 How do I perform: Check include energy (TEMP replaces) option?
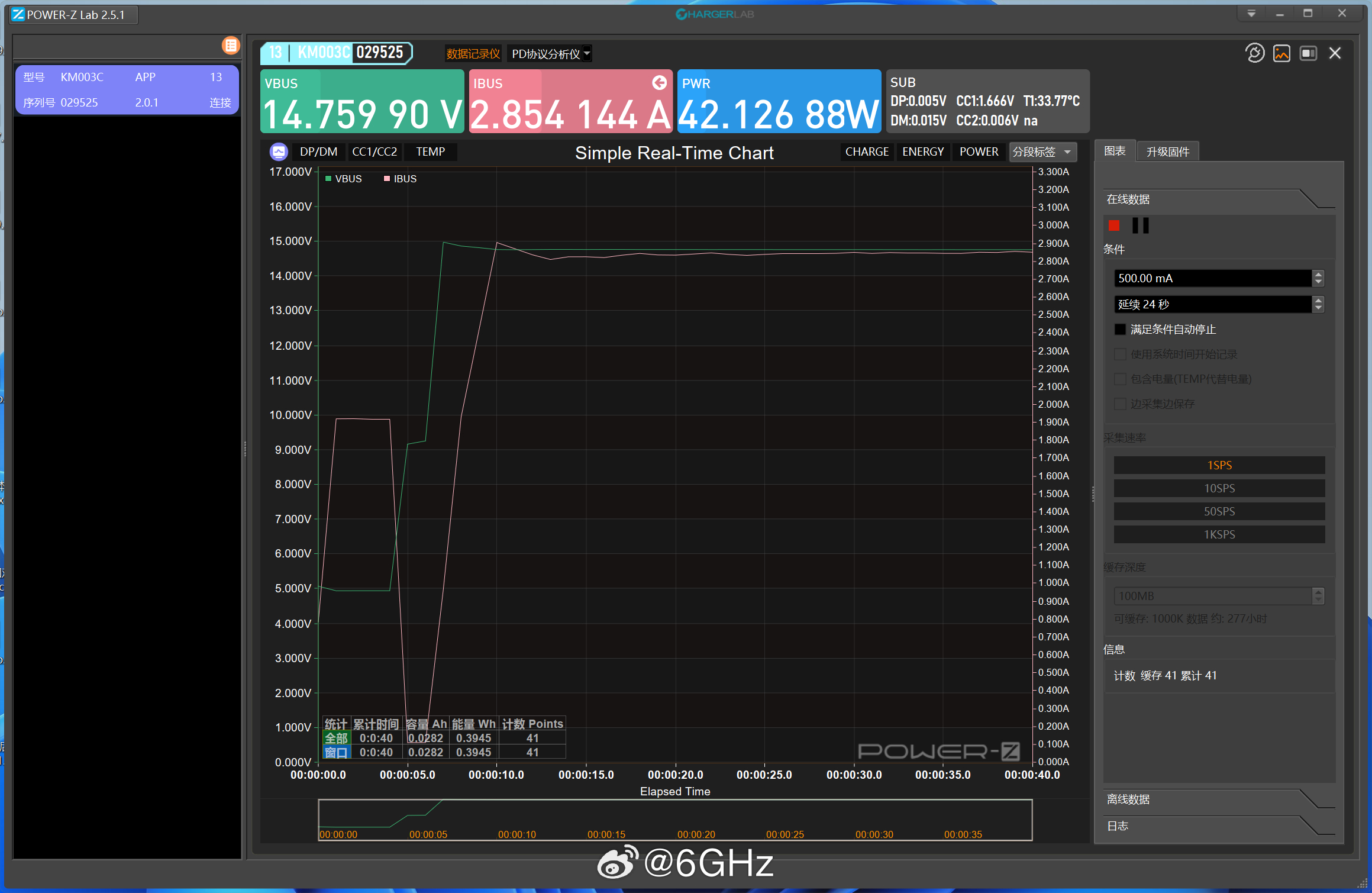coord(1120,379)
